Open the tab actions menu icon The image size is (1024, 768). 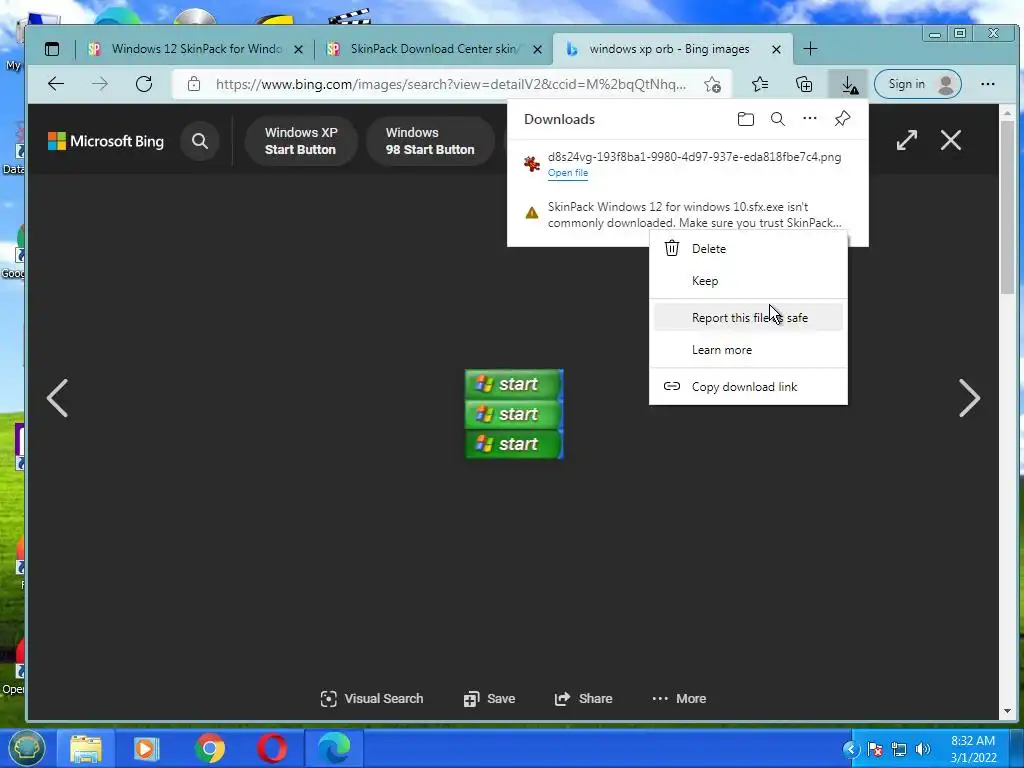point(52,49)
